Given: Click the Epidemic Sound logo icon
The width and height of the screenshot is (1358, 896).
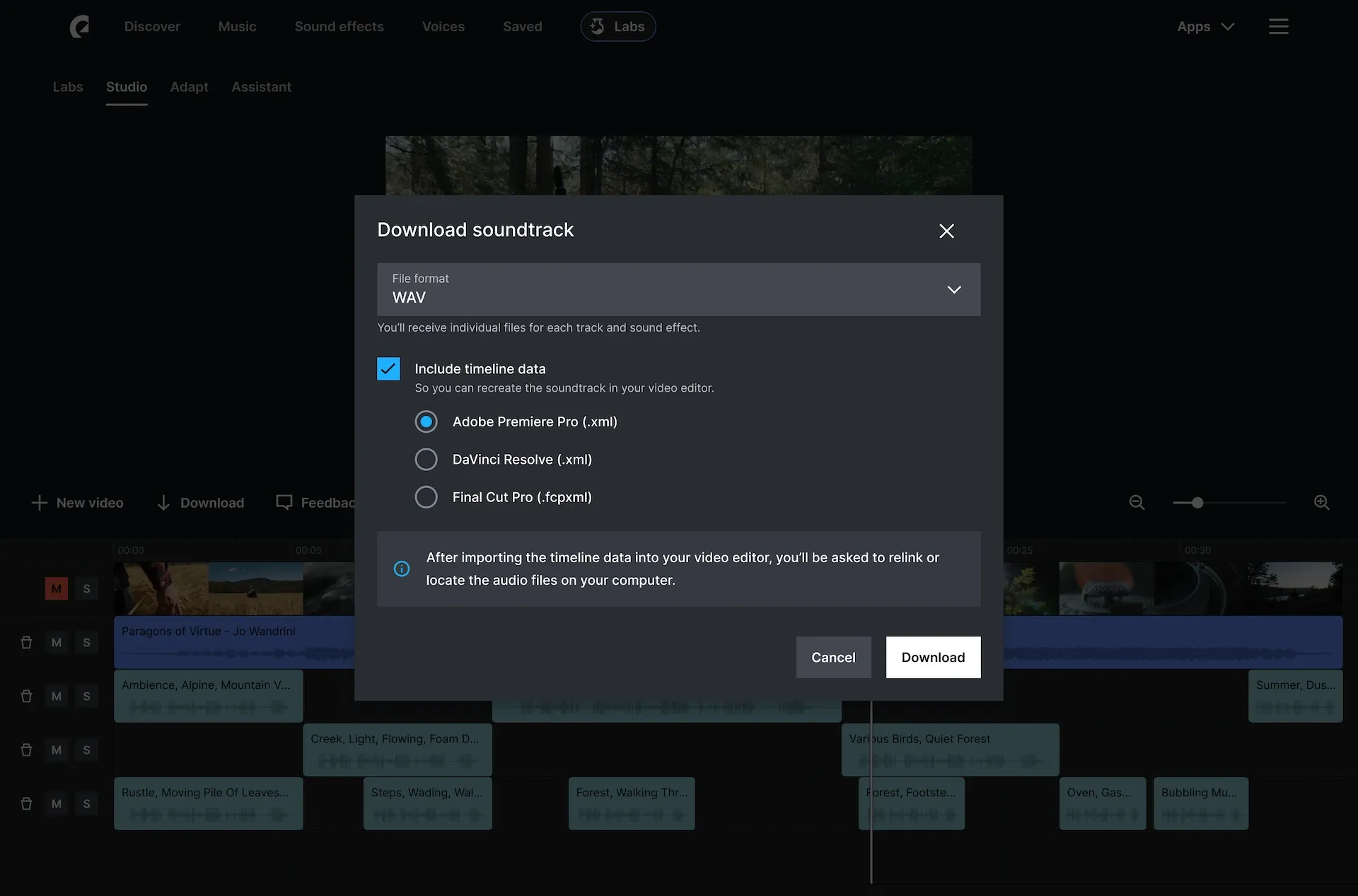Looking at the screenshot, I should (x=79, y=27).
